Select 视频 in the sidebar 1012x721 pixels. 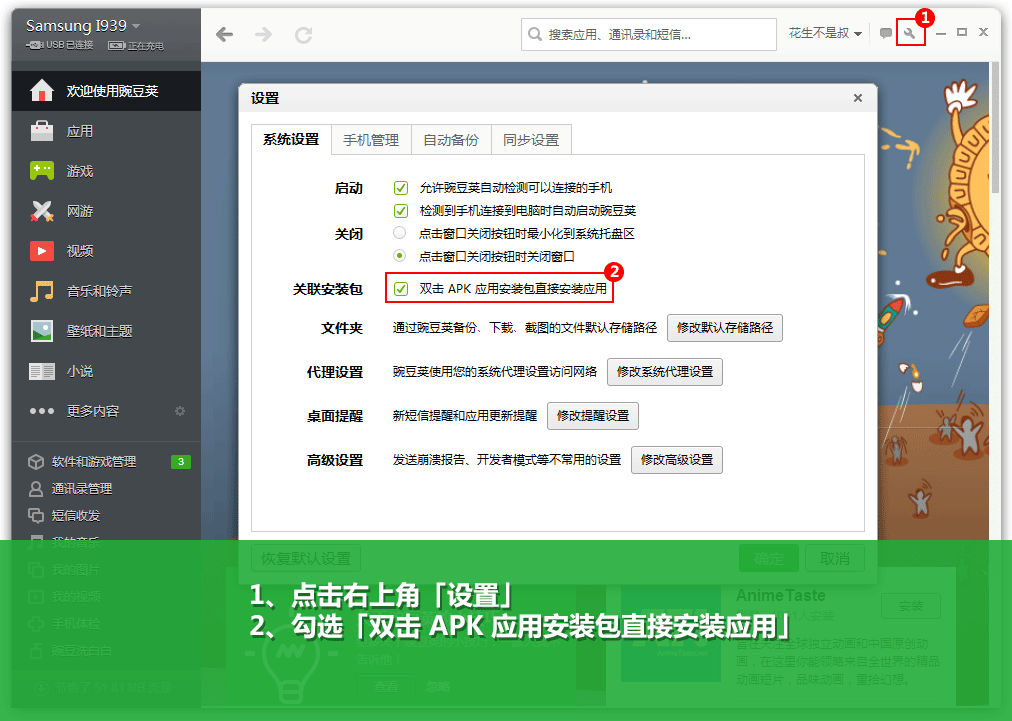pyautogui.click(x=80, y=251)
